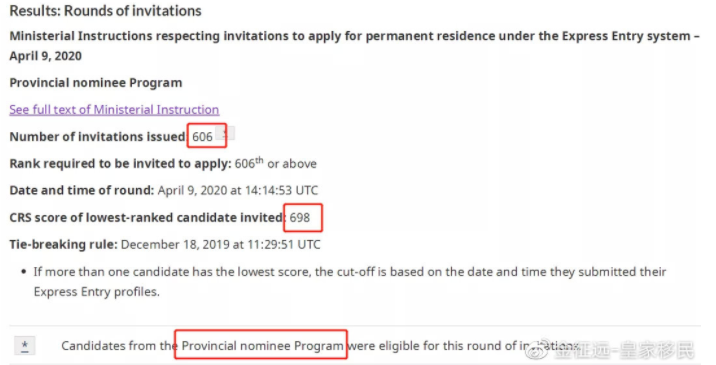Click the Tie-breaking rule label
This screenshot has width=716, height=365.
pyautogui.click(x=63, y=244)
